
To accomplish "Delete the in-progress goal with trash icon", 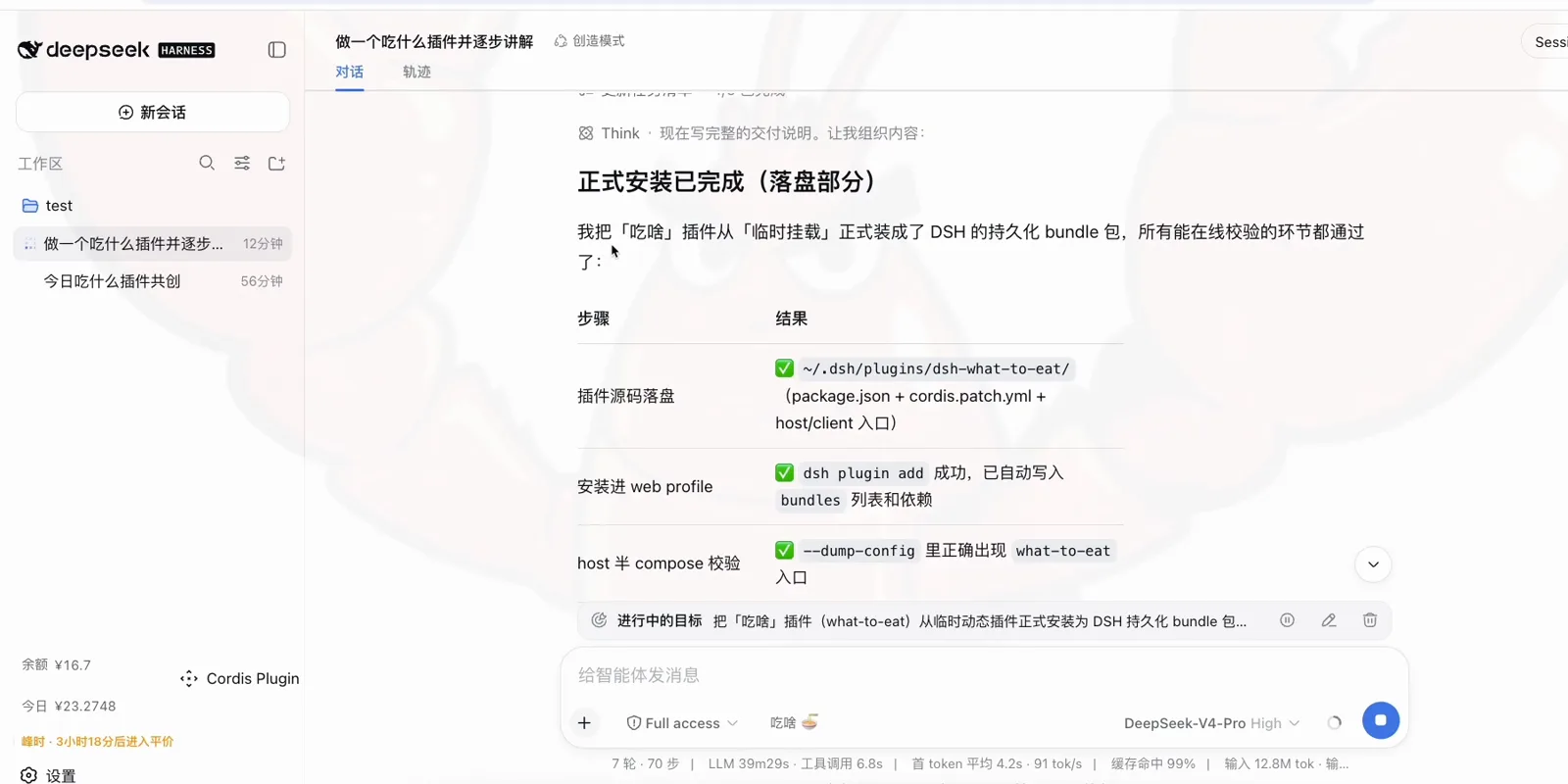I will (1370, 620).
